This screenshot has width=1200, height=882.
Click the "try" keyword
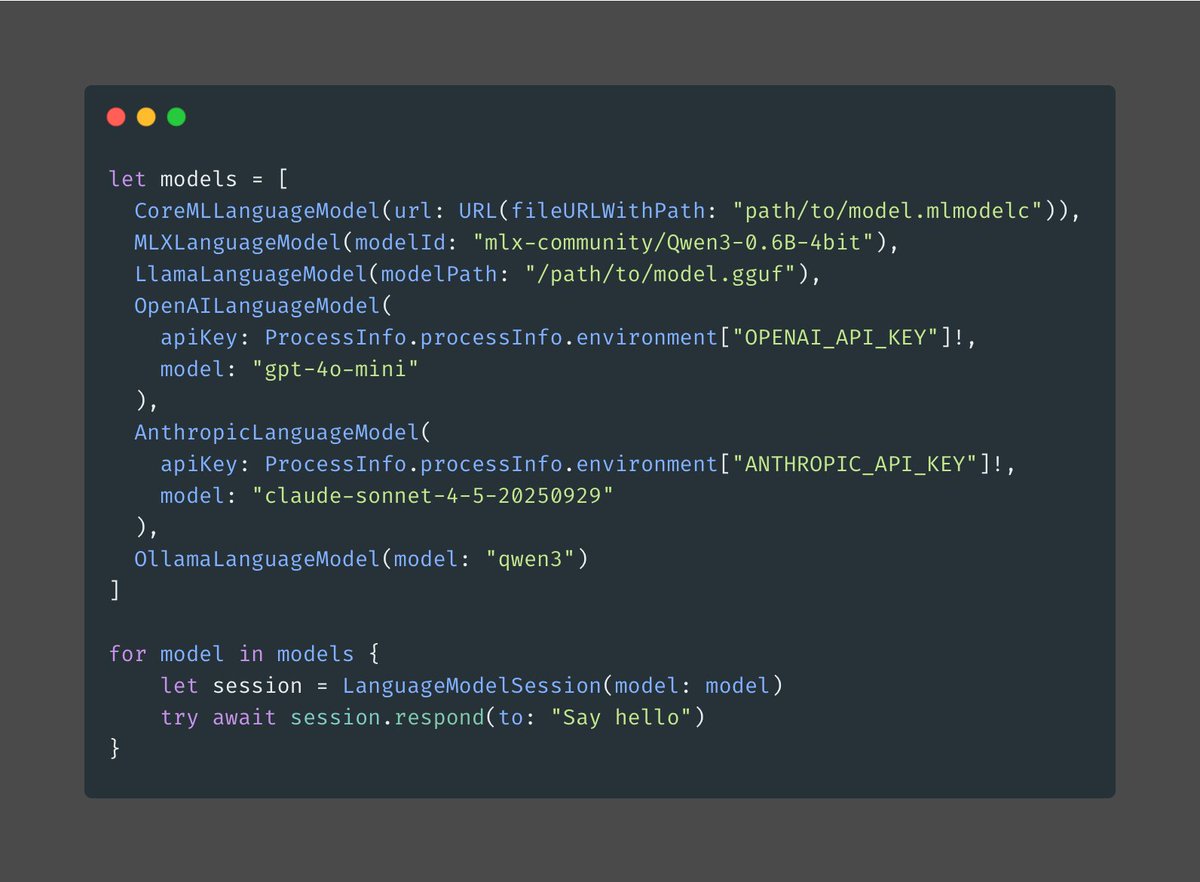pos(180,718)
